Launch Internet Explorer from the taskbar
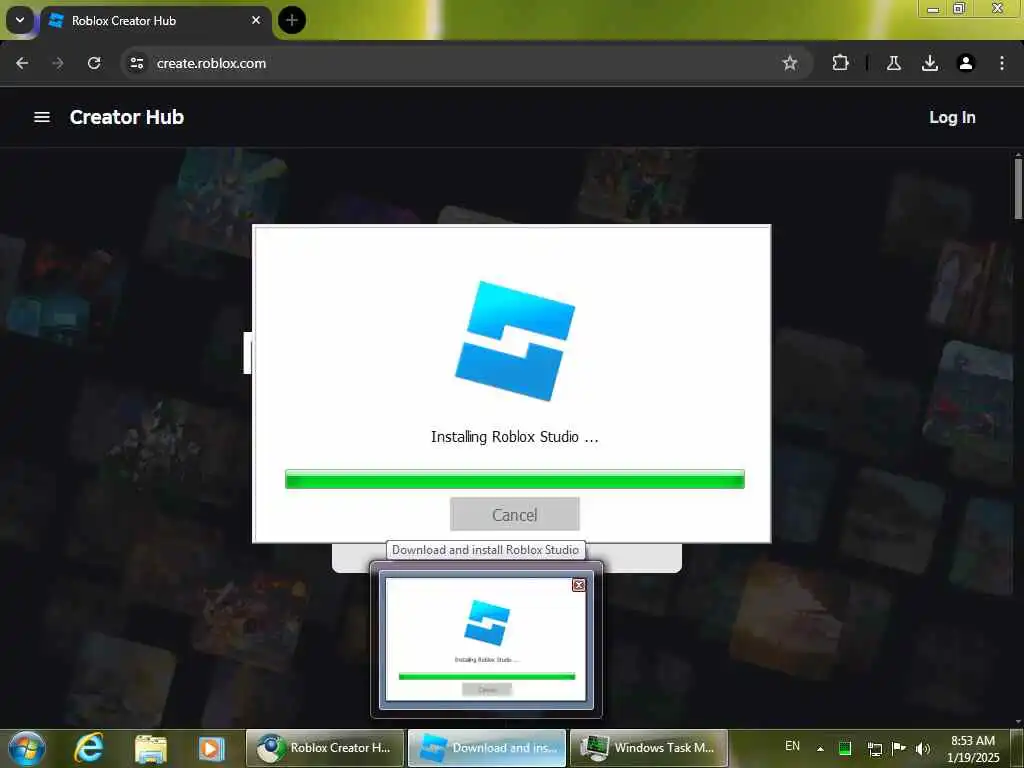Viewport: 1024px width, 768px height. (x=89, y=748)
